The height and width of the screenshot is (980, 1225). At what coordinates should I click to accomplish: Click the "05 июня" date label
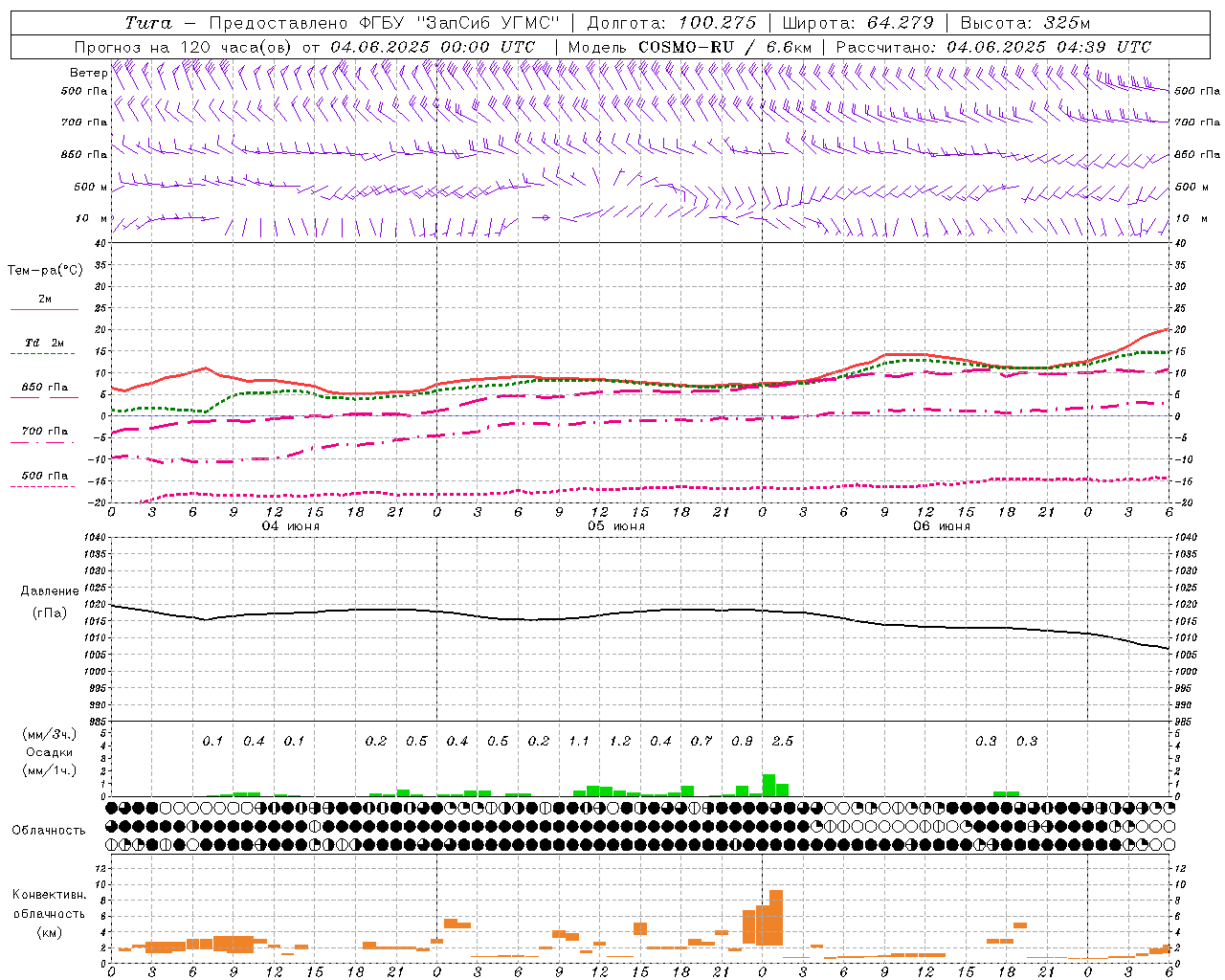(x=616, y=526)
